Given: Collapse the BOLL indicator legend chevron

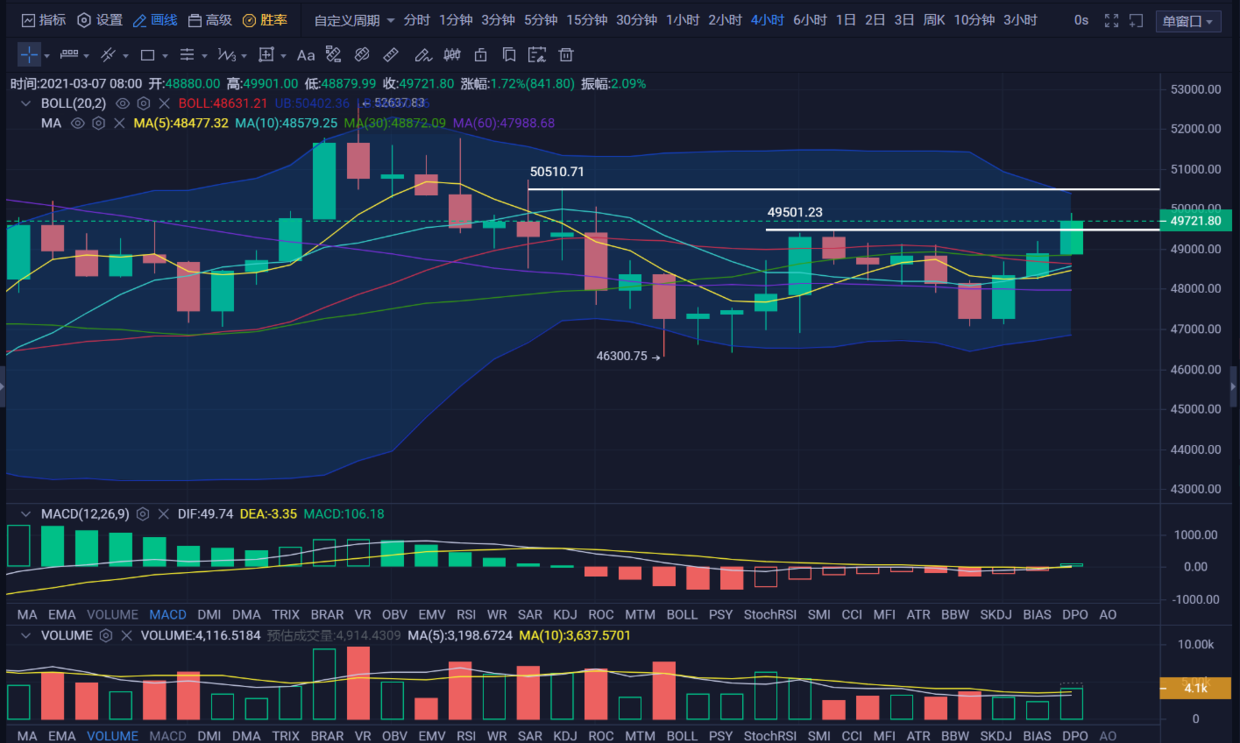Looking at the screenshot, I should coord(26,103).
